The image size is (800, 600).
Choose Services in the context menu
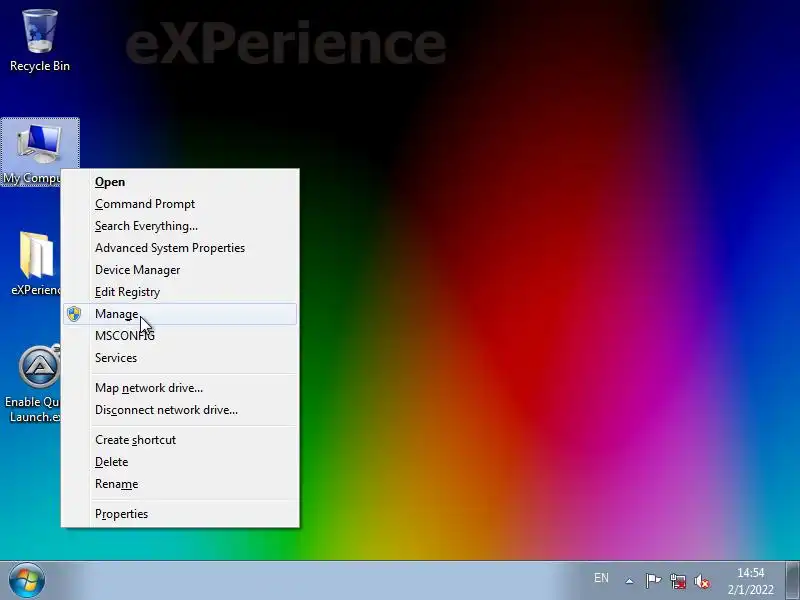180,358
